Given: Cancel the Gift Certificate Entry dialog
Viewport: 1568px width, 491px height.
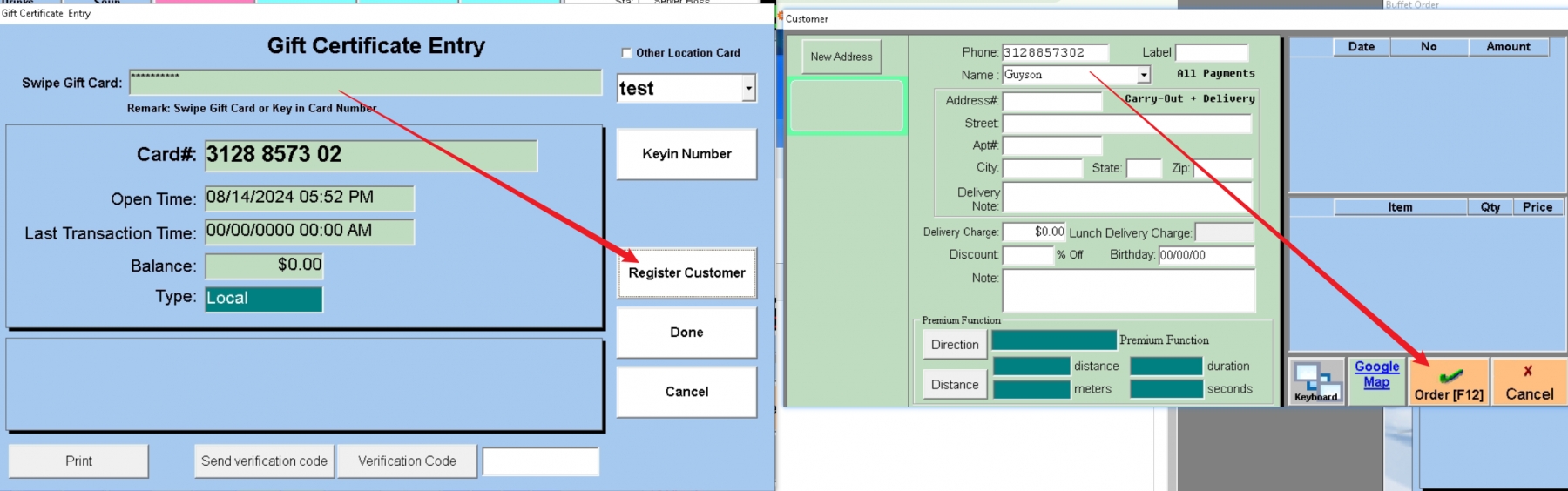Looking at the screenshot, I should click(686, 392).
